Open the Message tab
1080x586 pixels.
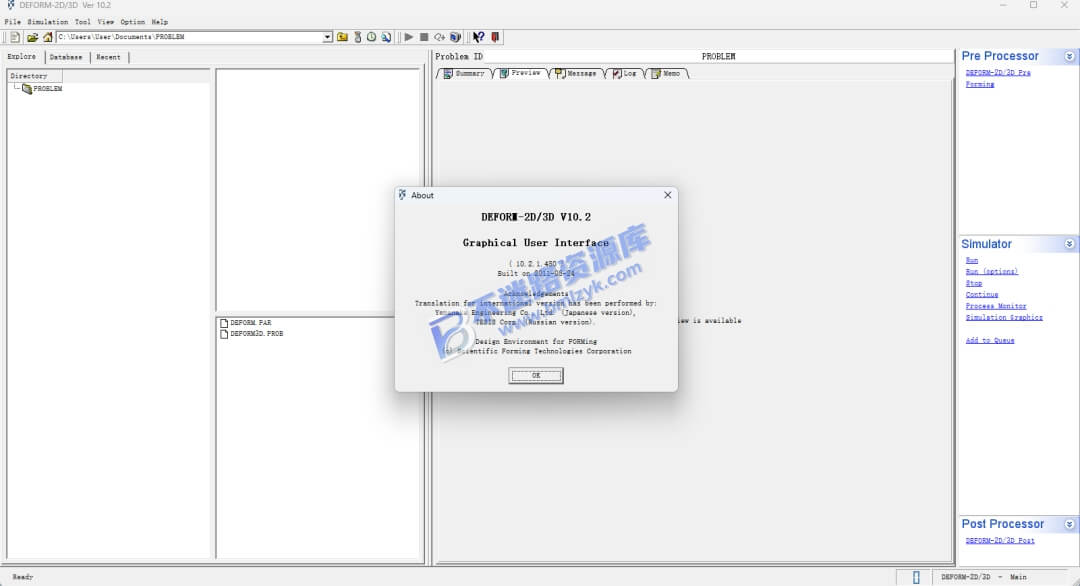point(577,74)
